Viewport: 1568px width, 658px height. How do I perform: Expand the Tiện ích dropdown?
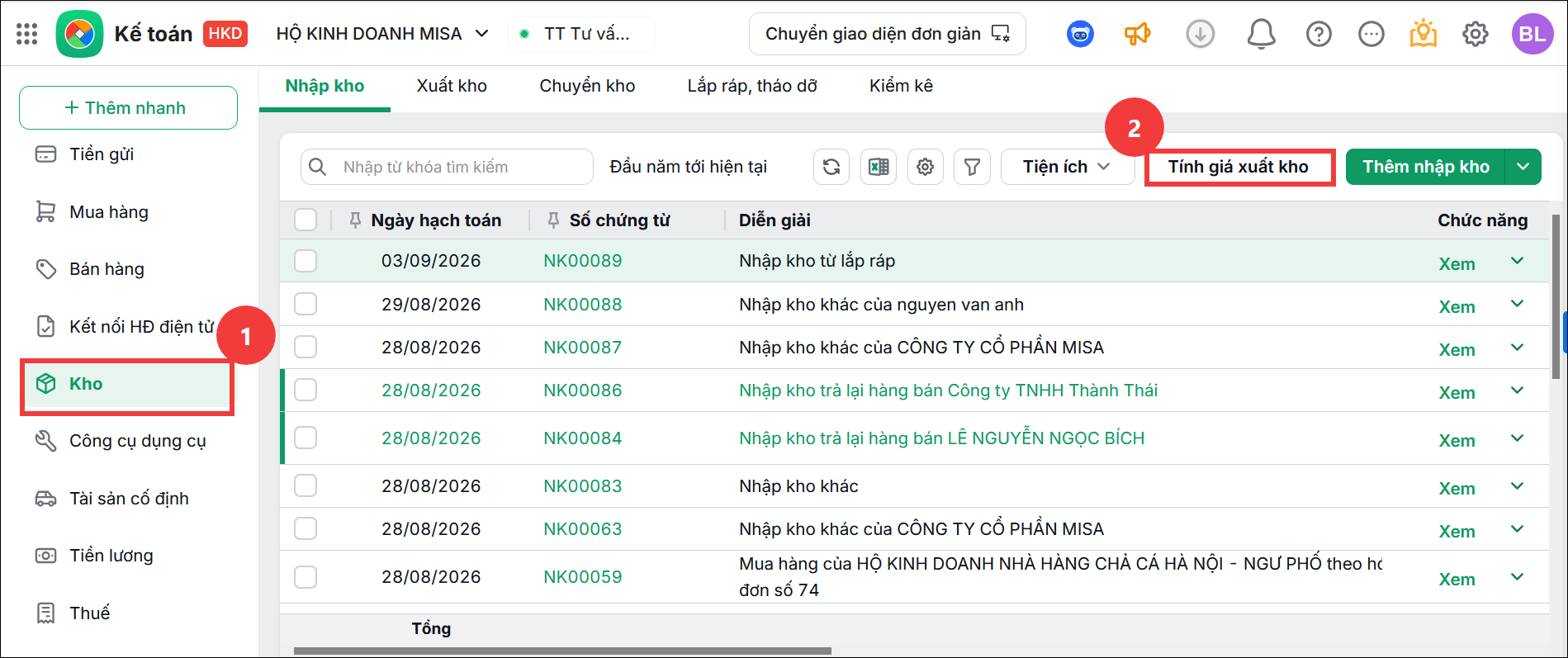(x=1067, y=167)
